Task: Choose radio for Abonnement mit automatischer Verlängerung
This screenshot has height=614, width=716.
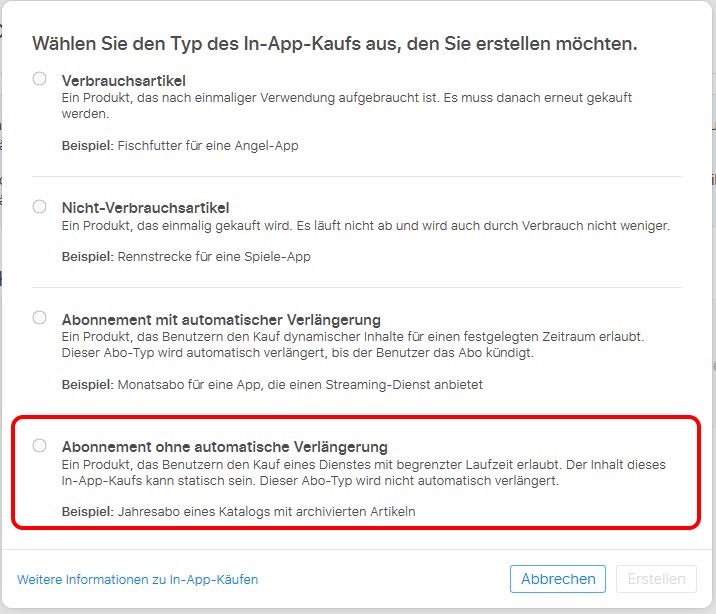Action: (39, 317)
